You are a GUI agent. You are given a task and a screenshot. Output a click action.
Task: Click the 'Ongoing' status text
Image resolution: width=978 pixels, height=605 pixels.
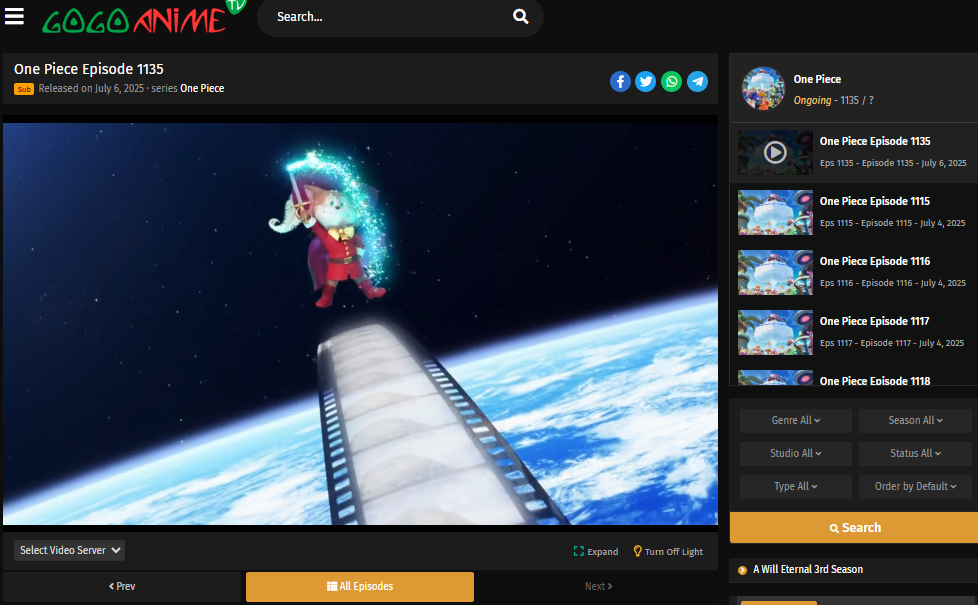pyautogui.click(x=812, y=100)
